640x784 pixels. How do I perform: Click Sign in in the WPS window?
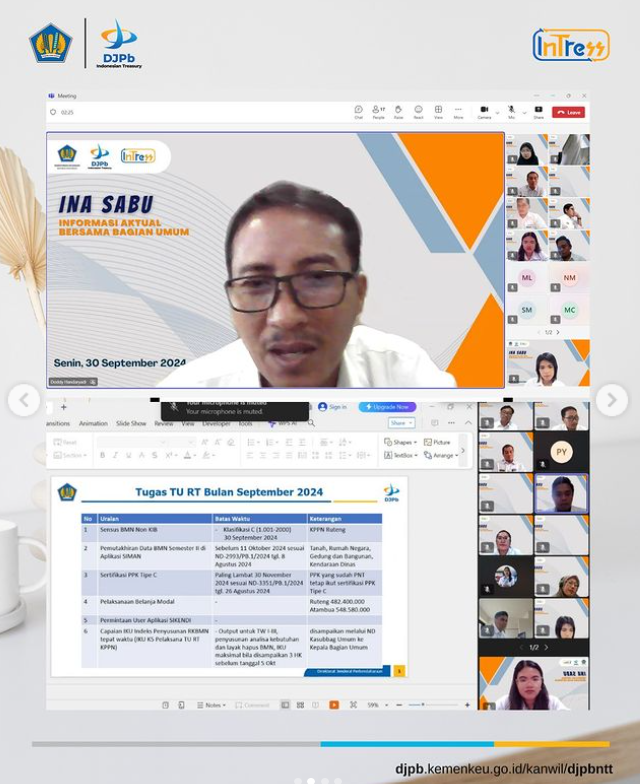tap(332, 407)
